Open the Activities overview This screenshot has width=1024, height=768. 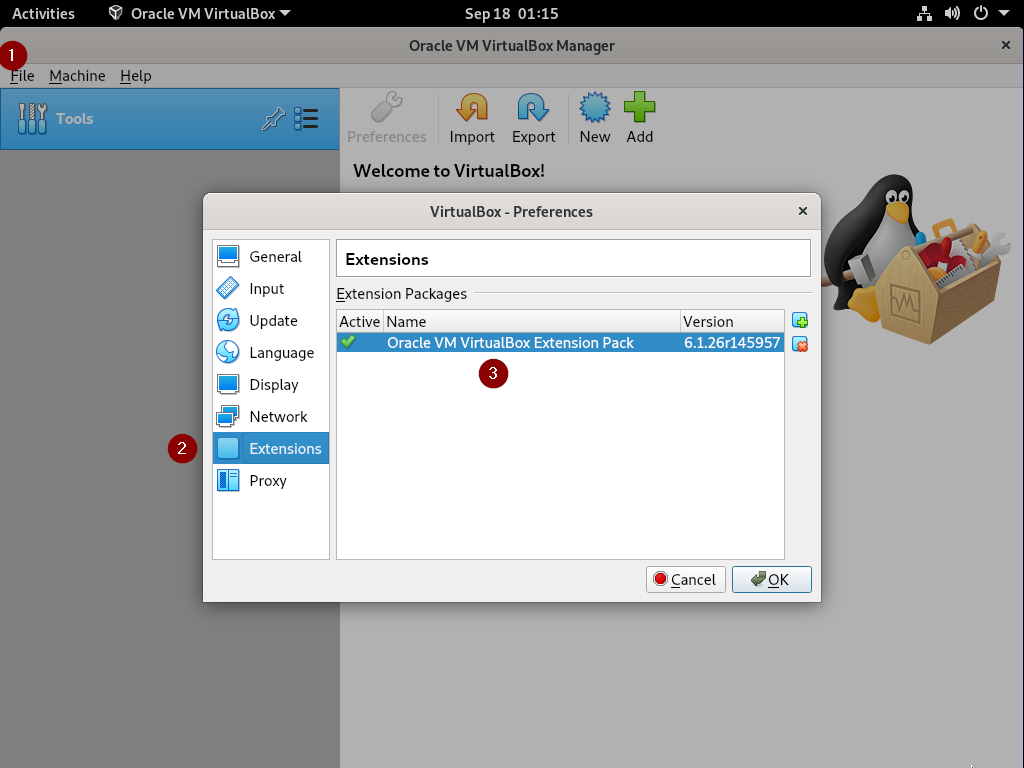coord(43,14)
